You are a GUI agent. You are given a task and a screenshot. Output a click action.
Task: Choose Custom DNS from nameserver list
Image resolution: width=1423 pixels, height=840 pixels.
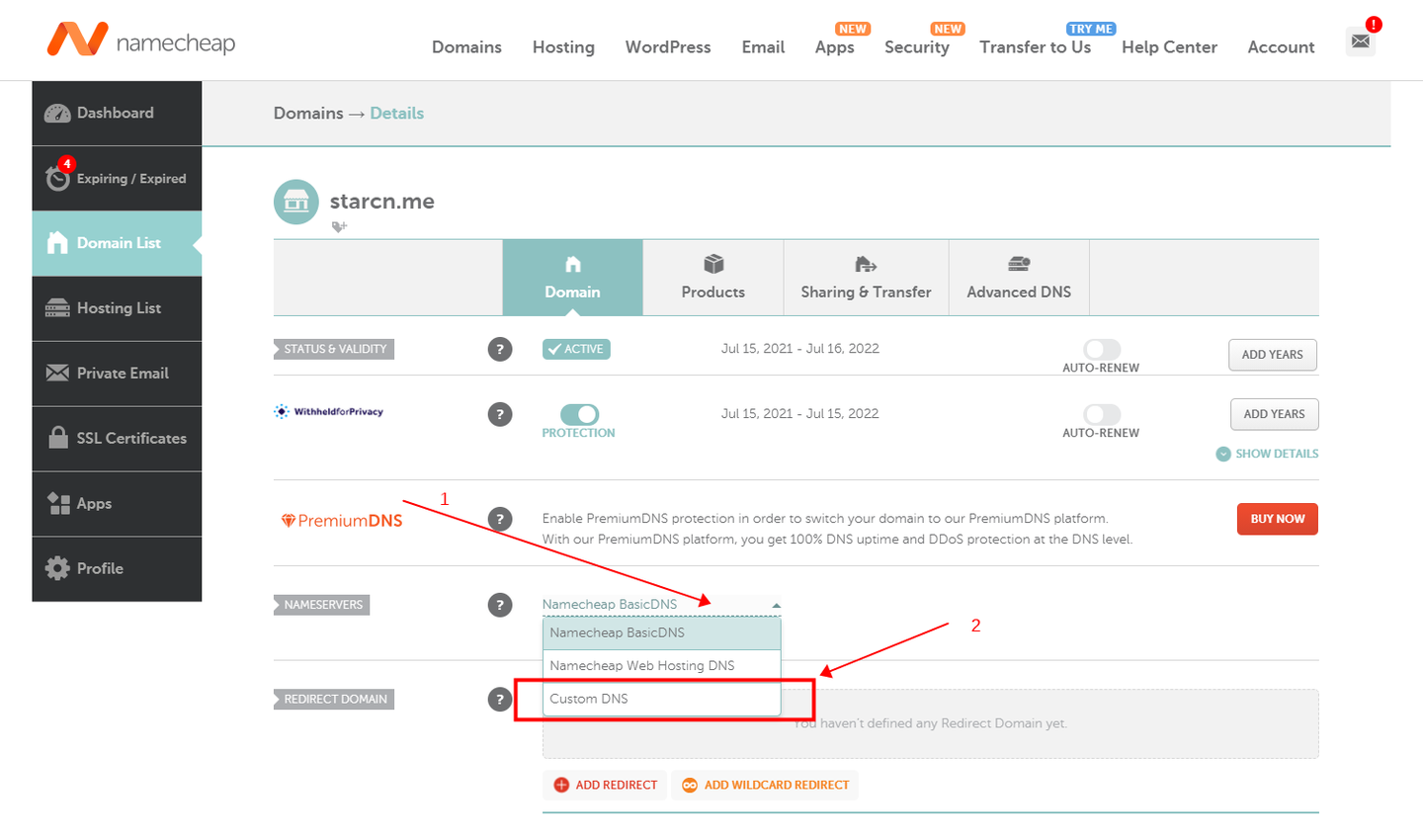(x=662, y=699)
